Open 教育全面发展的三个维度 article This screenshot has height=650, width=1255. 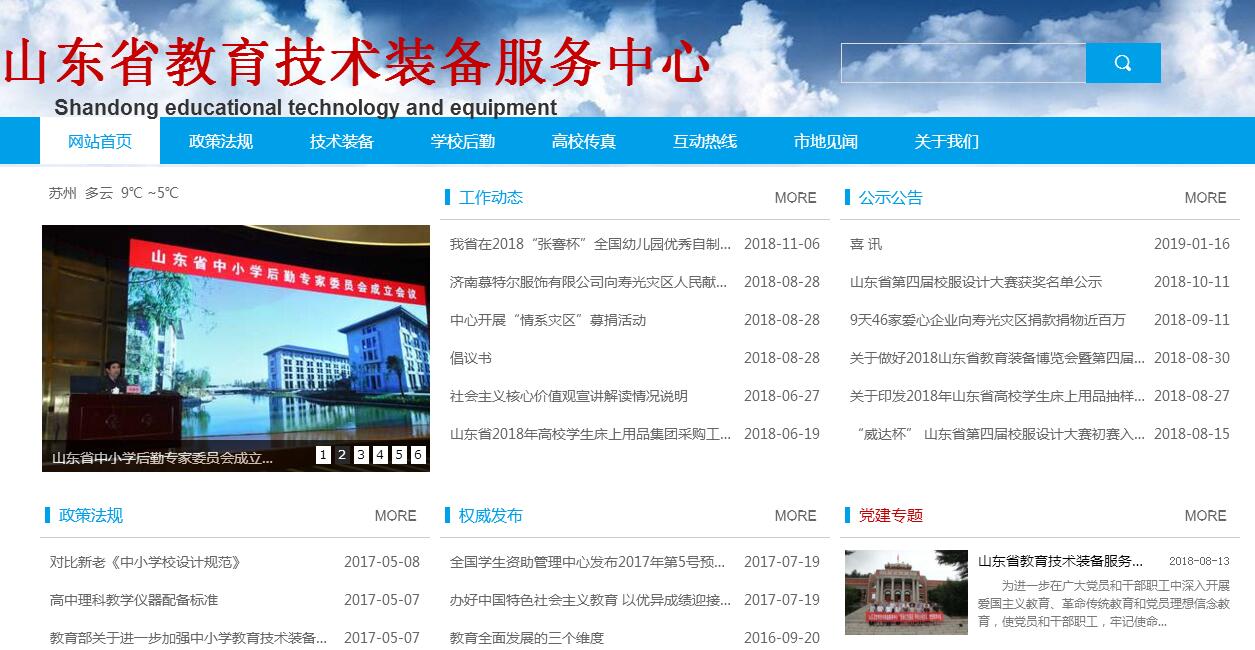527,638
